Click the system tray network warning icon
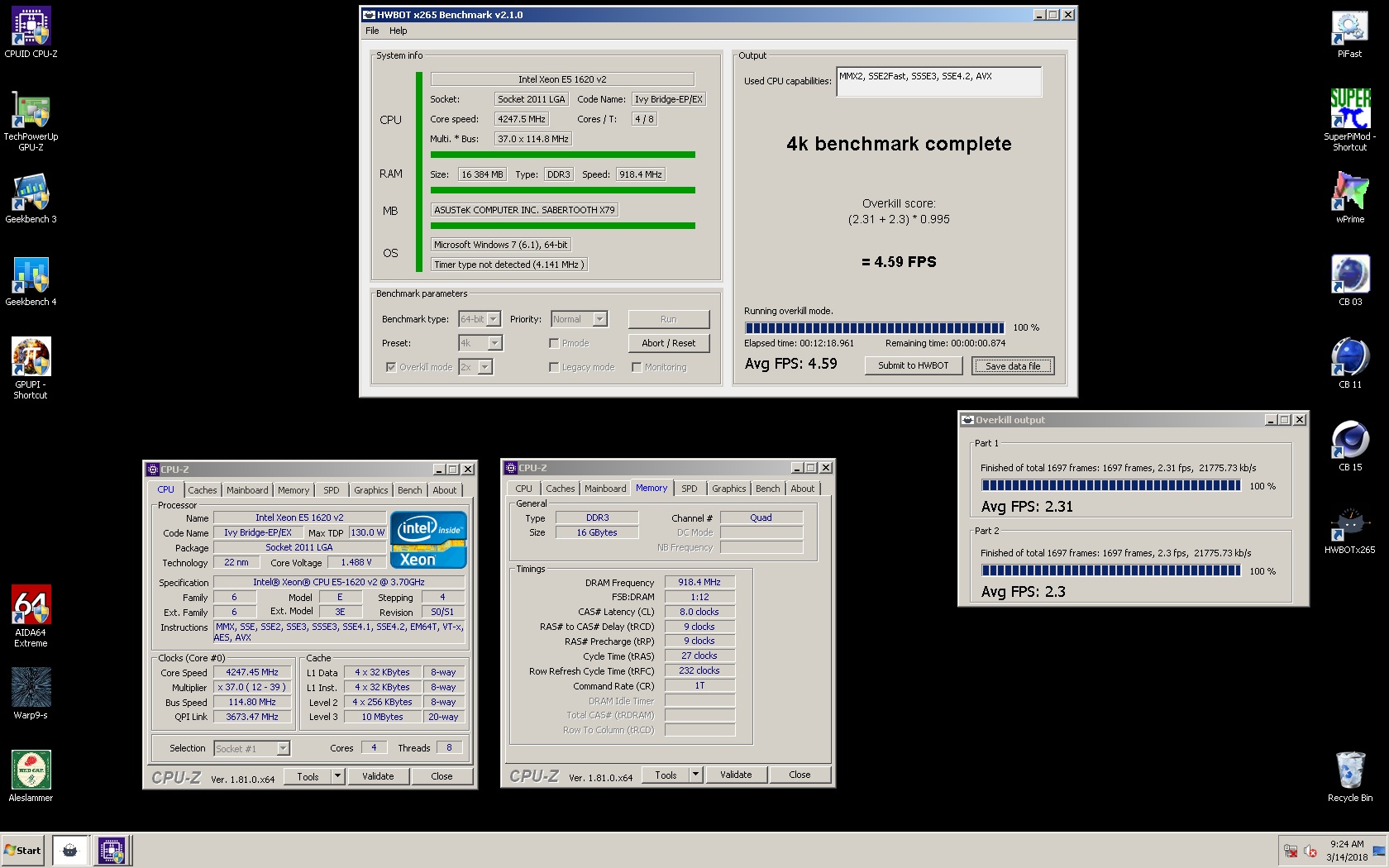Viewport: 1389px width, 868px height. pos(1291,851)
